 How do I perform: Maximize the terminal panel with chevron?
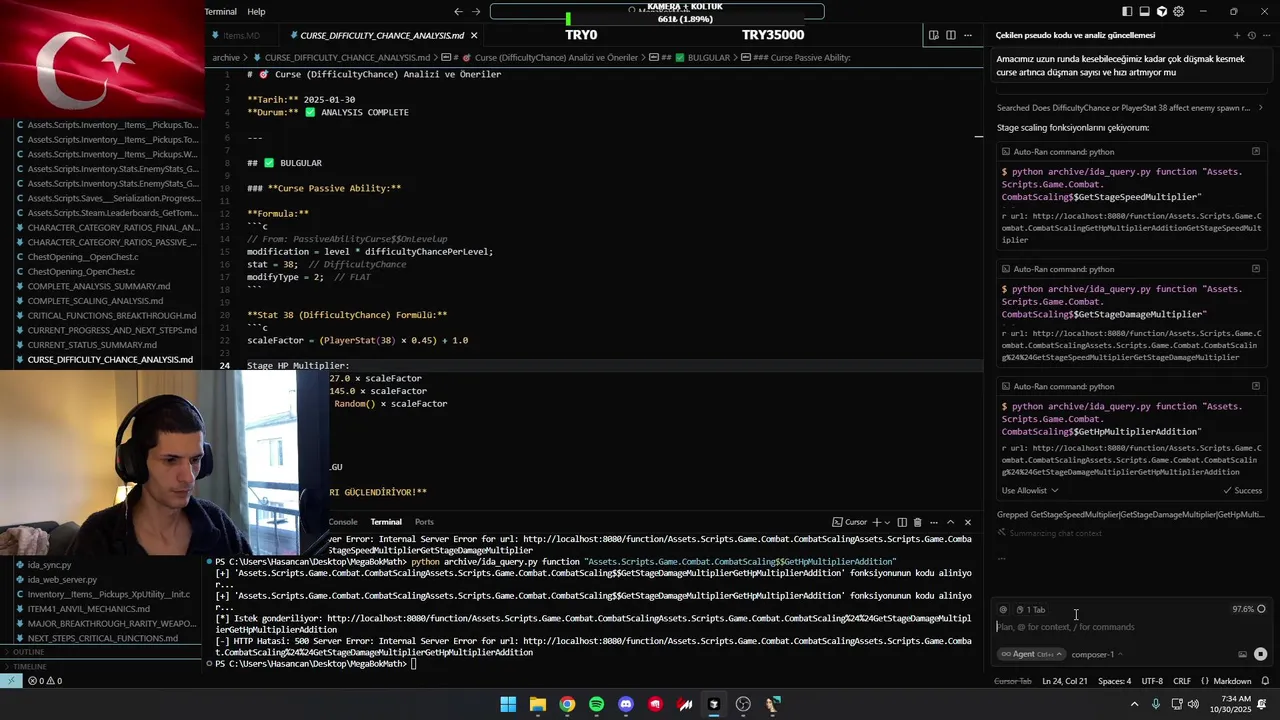[x=950, y=522]
